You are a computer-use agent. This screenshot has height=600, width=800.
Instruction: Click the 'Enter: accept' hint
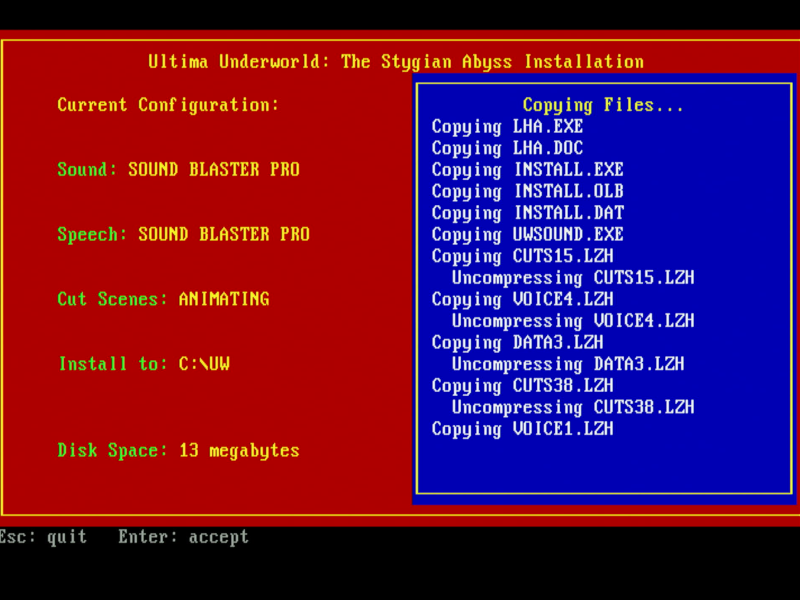pos(184,538)
